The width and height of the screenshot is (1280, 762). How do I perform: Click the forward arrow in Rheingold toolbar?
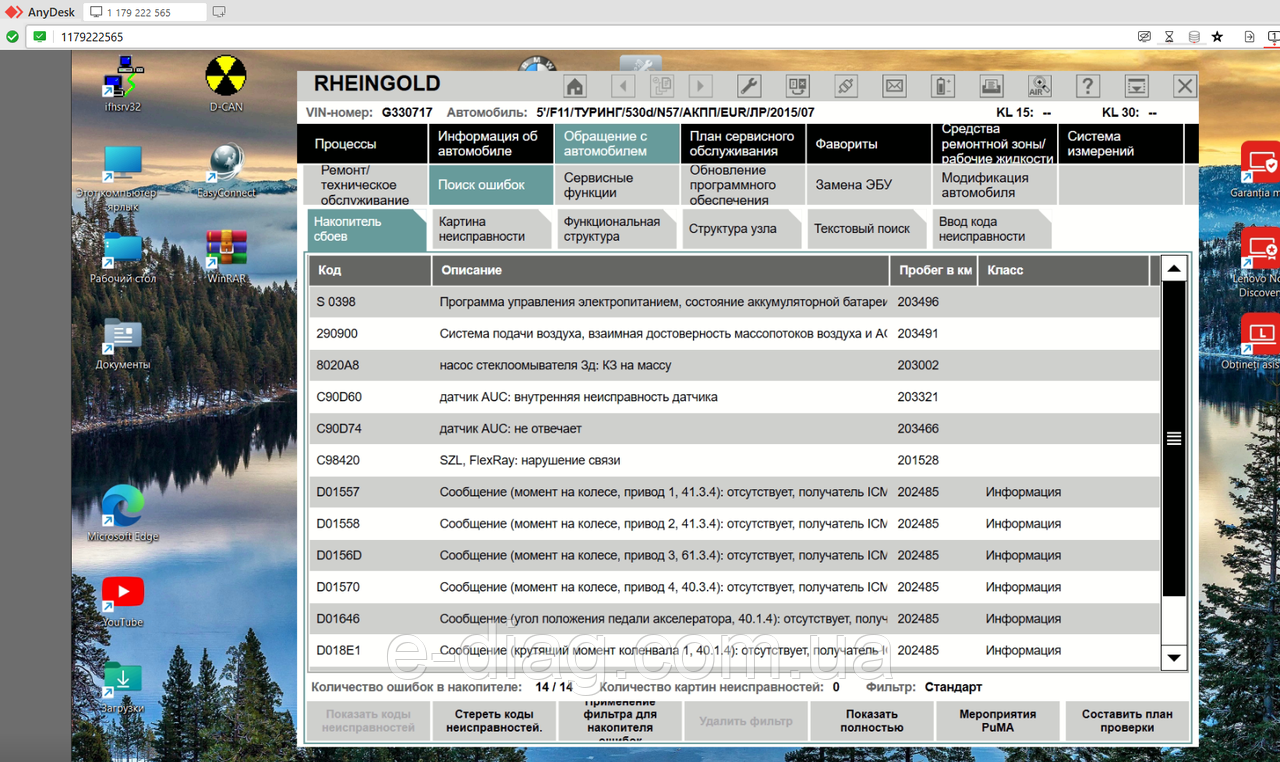pyautogui.click(x=701, y=86)
